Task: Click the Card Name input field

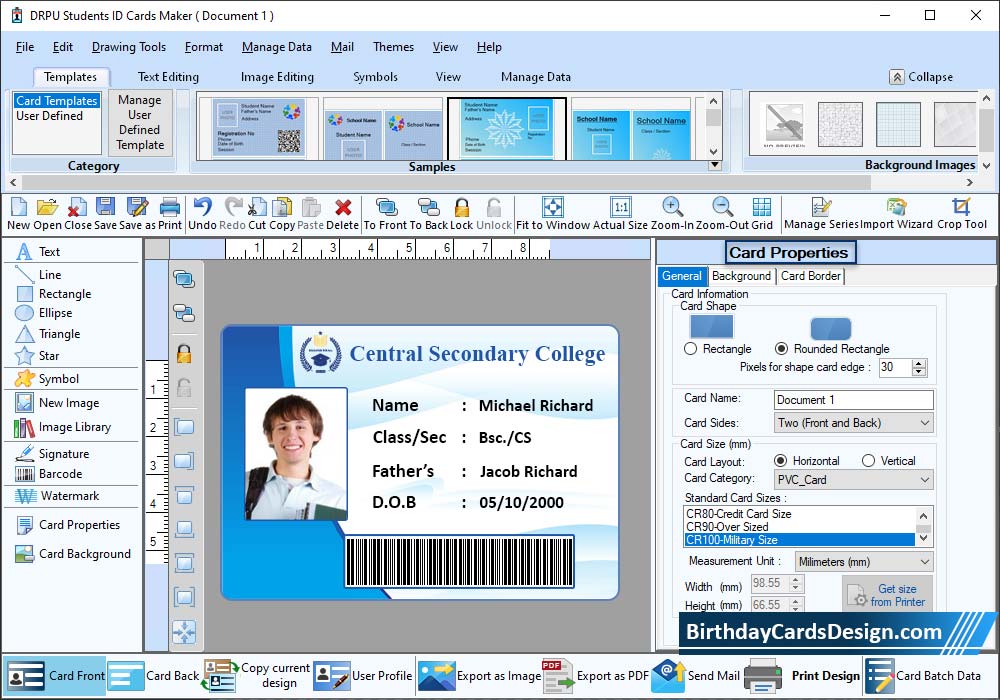Action: pos(853,400)
